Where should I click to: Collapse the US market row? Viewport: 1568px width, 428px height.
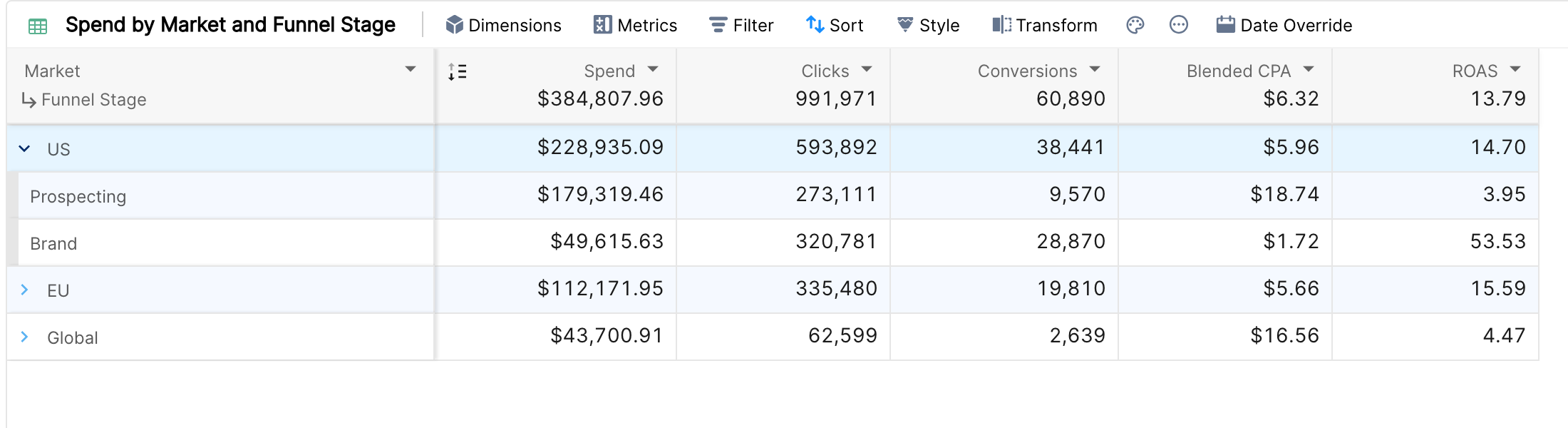[x=24, y=148]
